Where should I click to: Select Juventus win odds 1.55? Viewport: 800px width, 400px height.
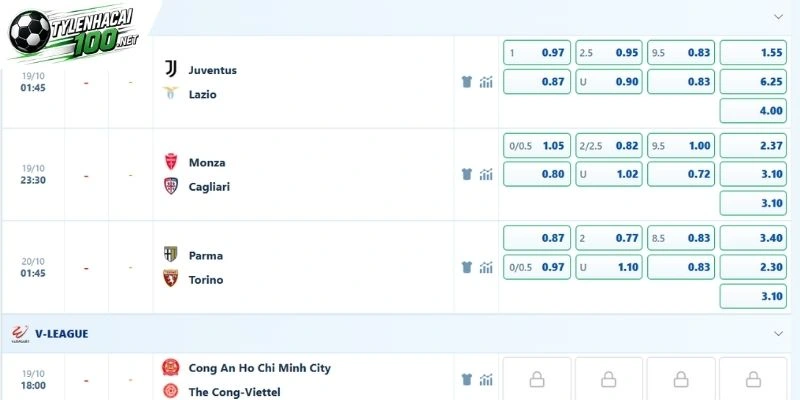click(x=753, y=53)
